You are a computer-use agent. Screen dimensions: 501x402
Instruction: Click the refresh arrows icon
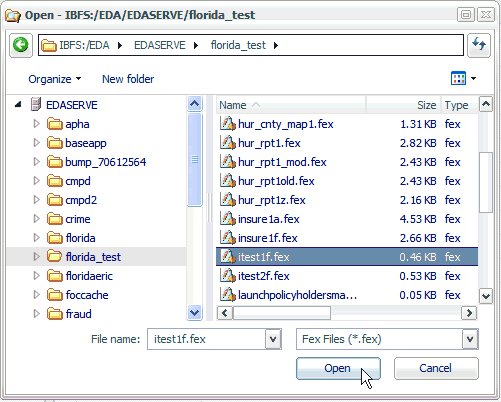click(479, 45)
